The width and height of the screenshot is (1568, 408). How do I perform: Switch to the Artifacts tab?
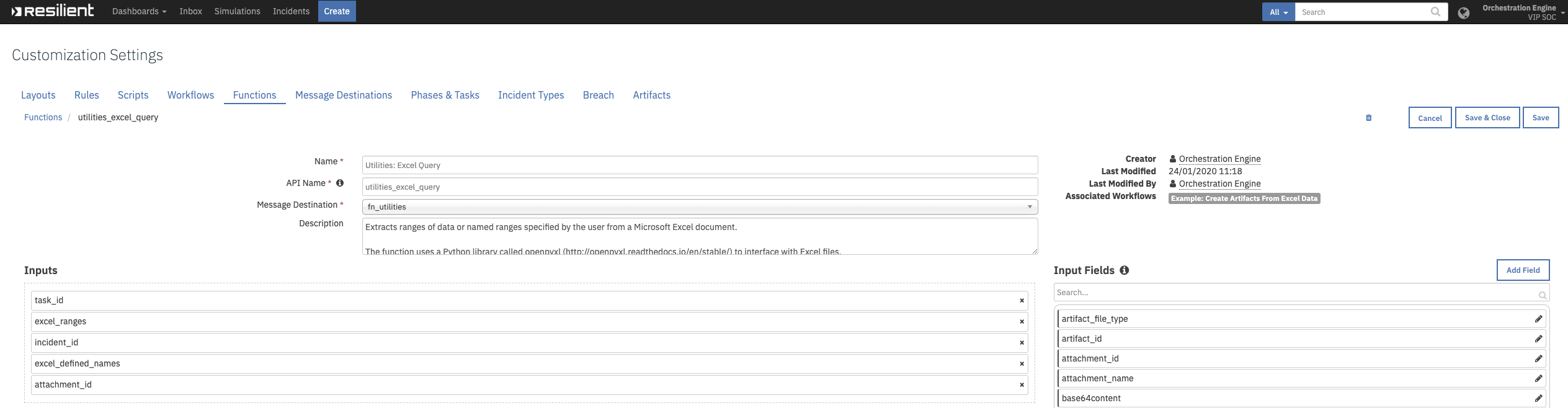coord(651,95)
